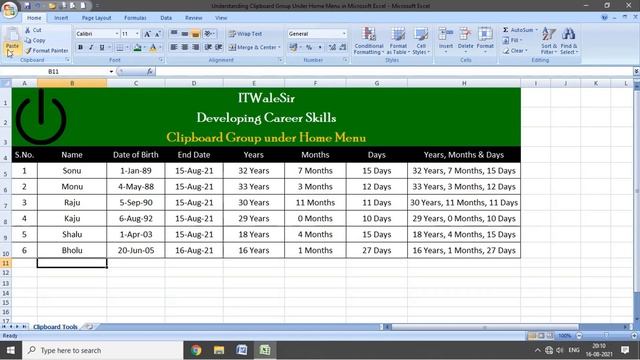
Task: Open the Font dialog launcher
Action: (161, 60)
